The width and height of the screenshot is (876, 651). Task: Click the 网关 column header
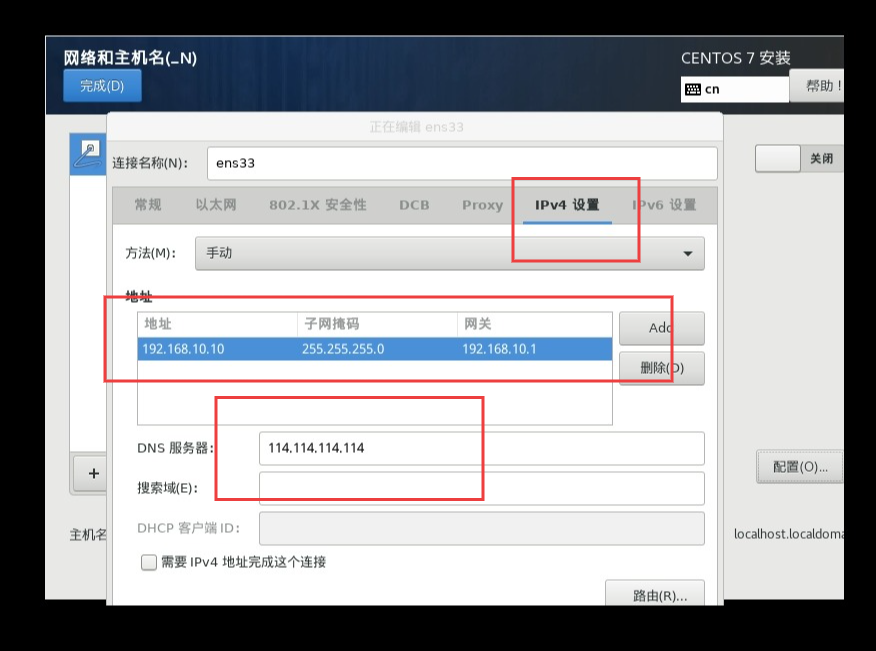tap(535, 324)
